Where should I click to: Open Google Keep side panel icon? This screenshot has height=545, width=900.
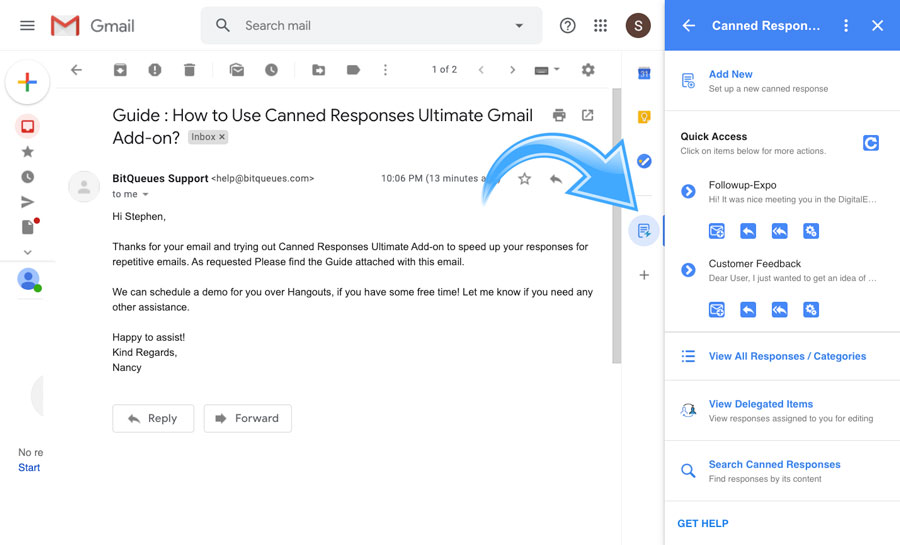click(644, 117)
